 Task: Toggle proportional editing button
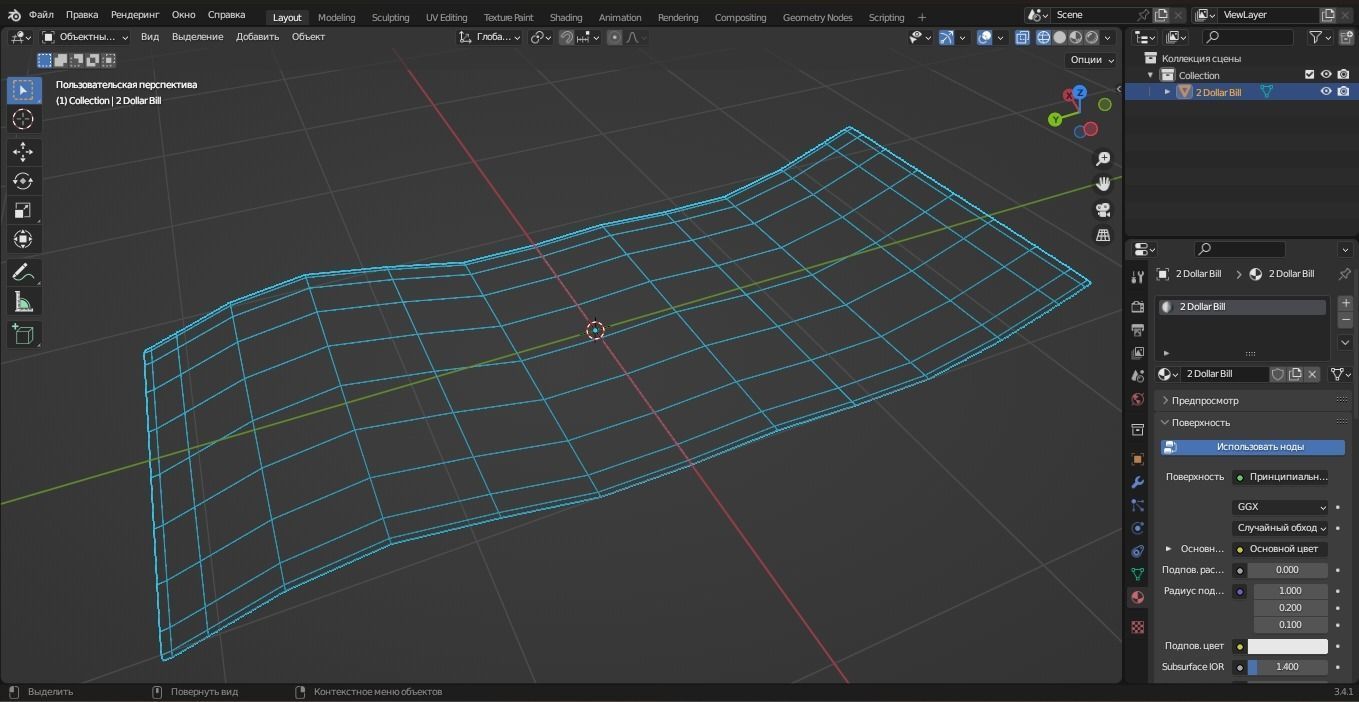pos(614,37)
